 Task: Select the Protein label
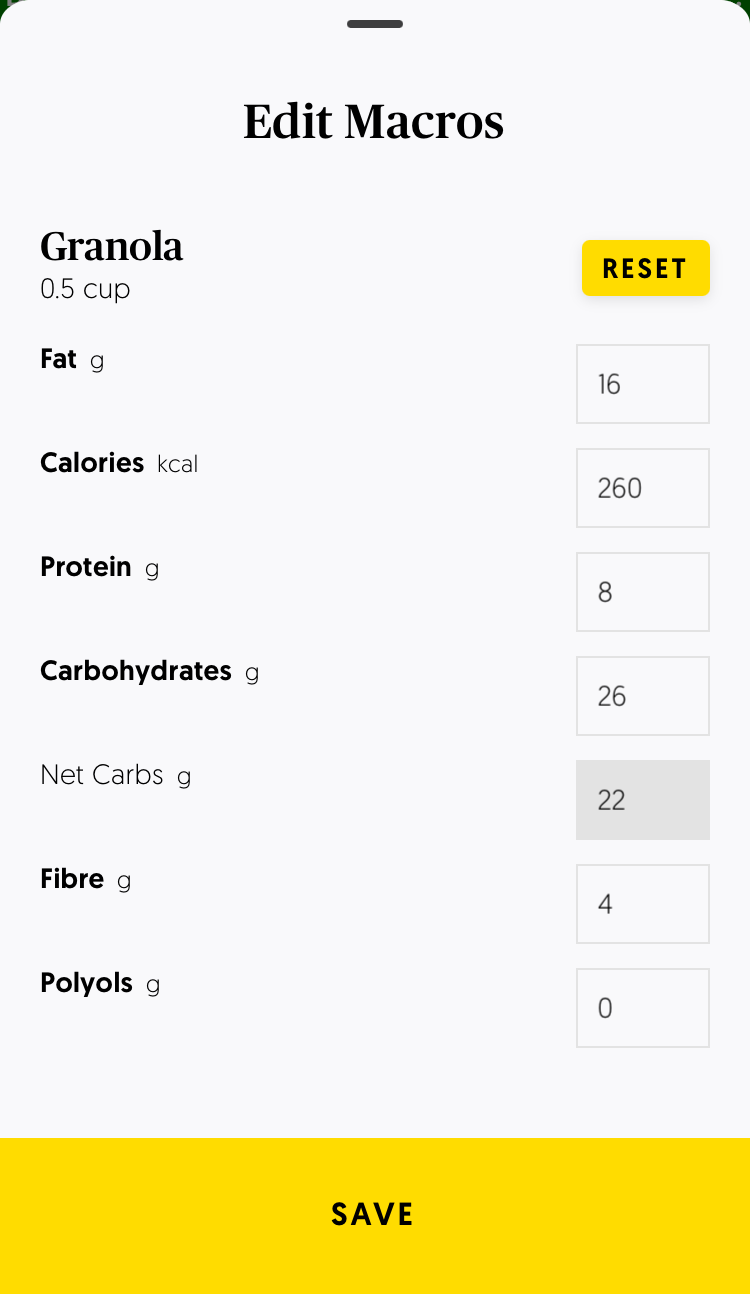[x=86, y=567]
